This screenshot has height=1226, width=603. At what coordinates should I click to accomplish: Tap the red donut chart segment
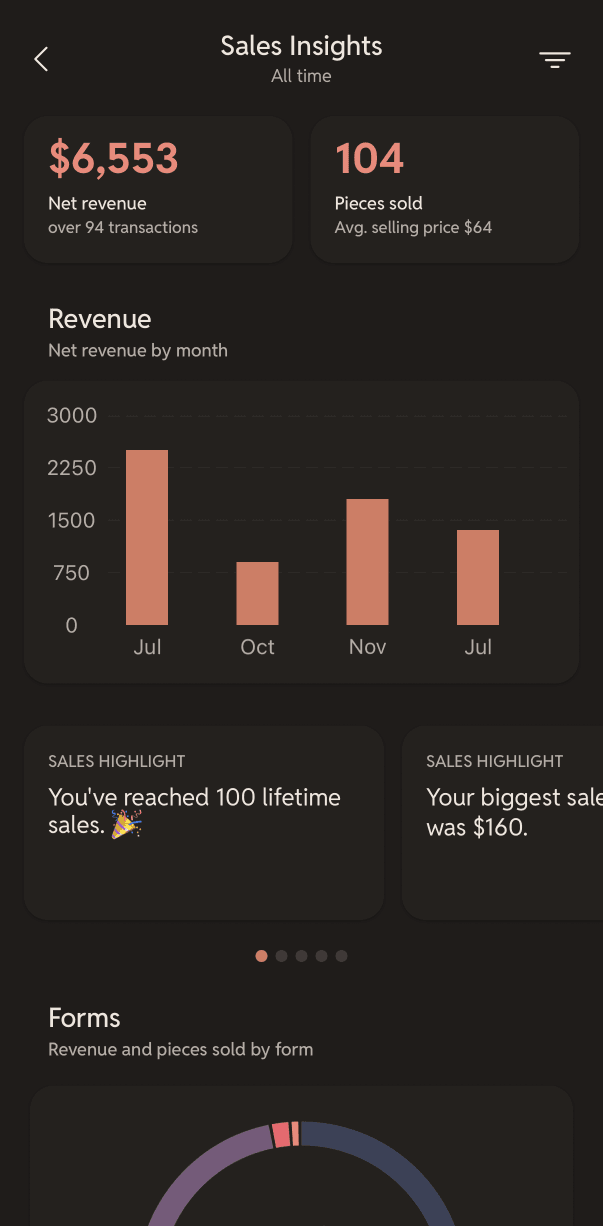click(x=282, y=1134)
